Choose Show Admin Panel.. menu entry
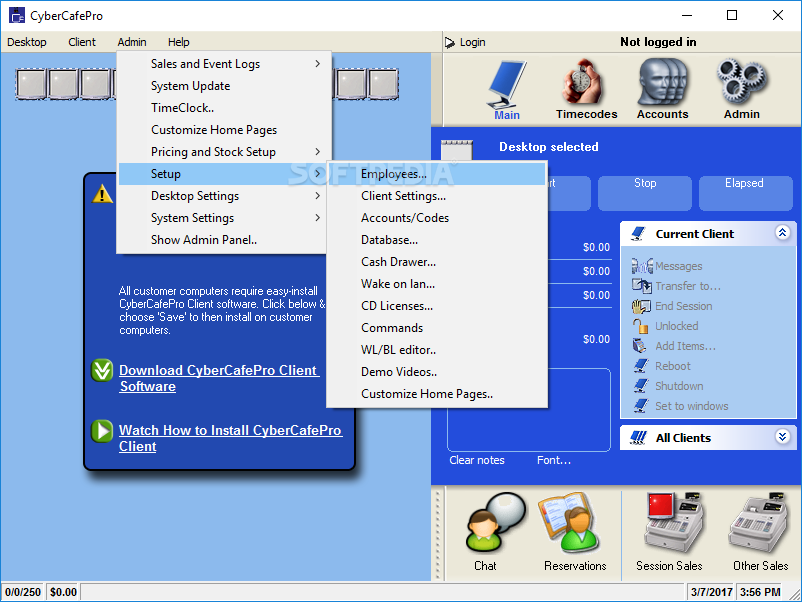 tap(224, 240)
